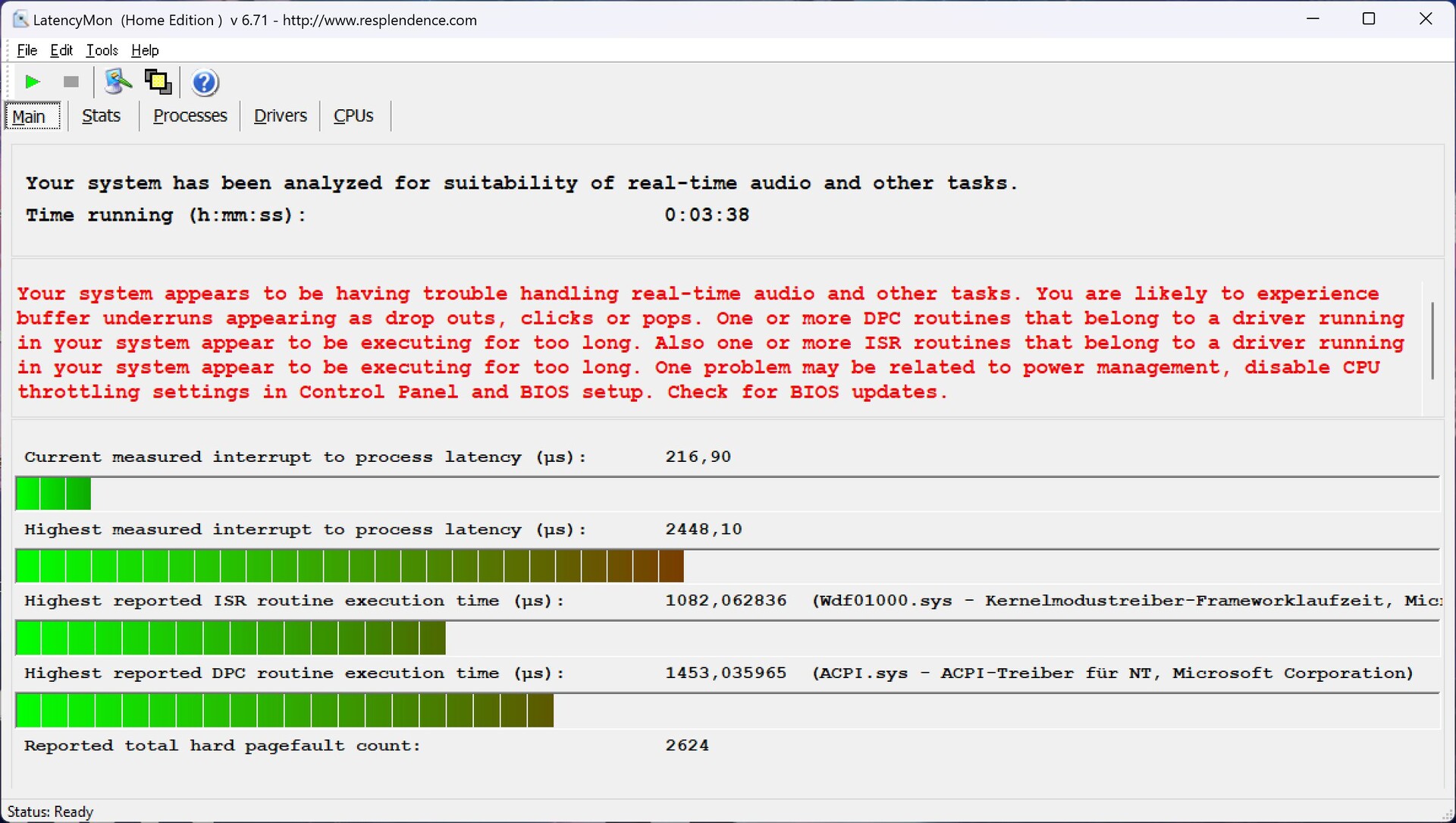
Task: Click the time running value 0:03:38
Action: pos(707,215)
